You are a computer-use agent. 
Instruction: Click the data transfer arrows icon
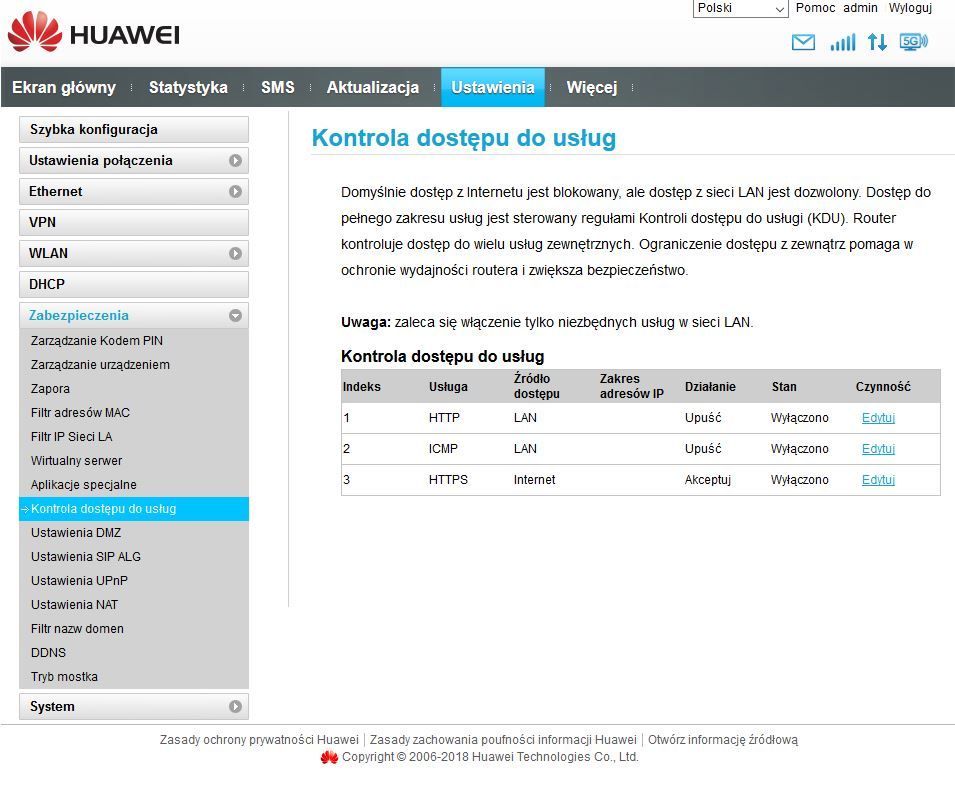tap(877, 42)
